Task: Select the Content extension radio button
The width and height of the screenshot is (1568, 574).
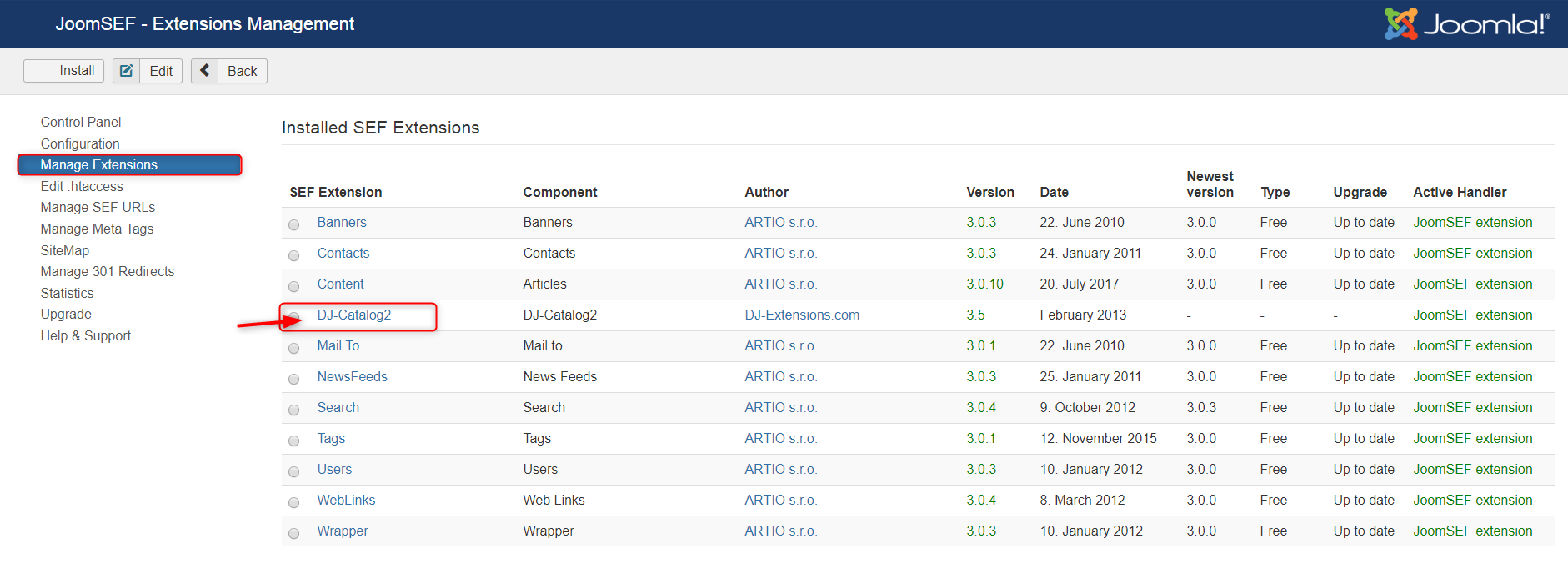Action: [294, 286]
